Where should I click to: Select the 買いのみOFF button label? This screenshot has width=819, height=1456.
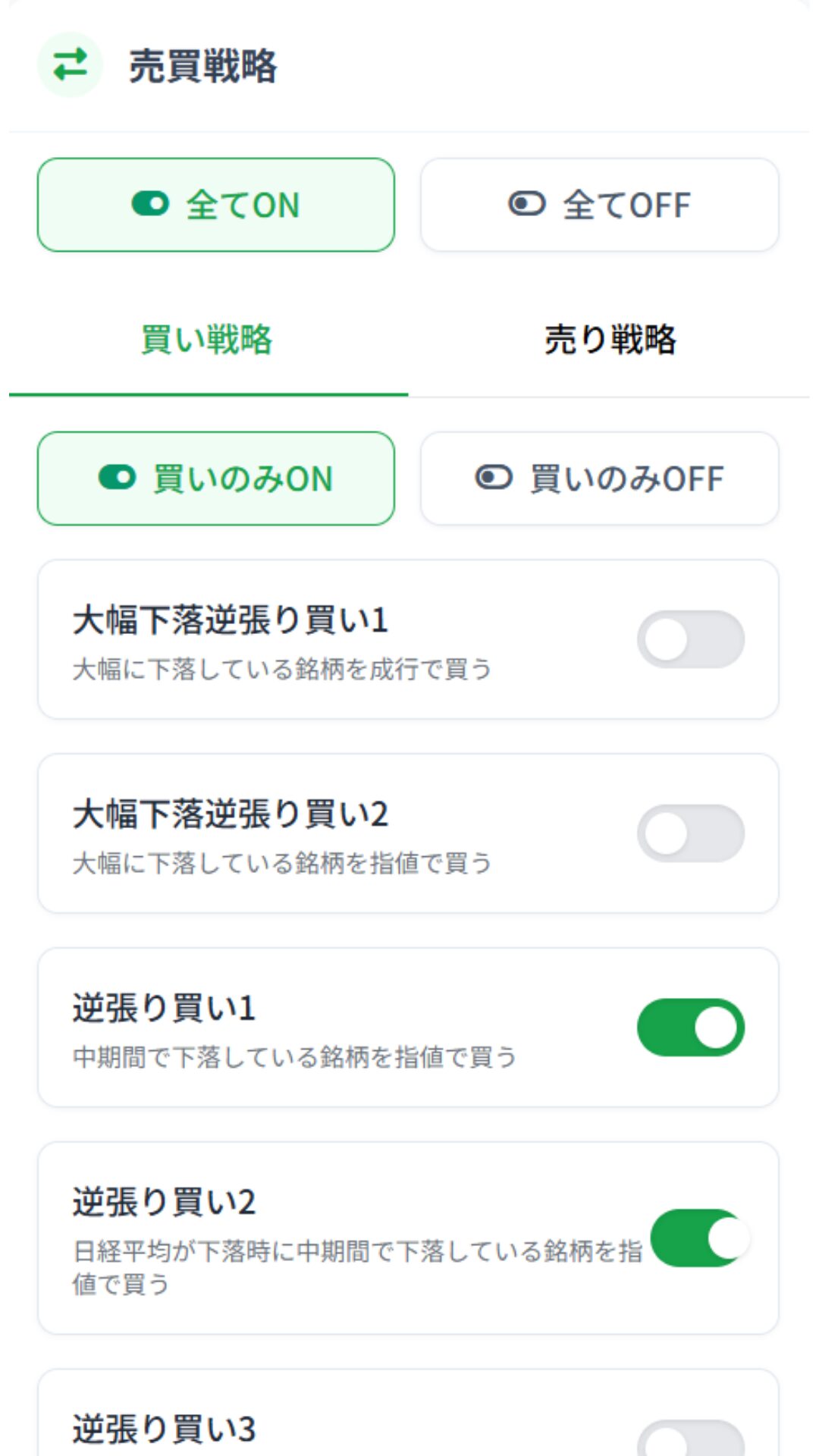pos(626,479)
